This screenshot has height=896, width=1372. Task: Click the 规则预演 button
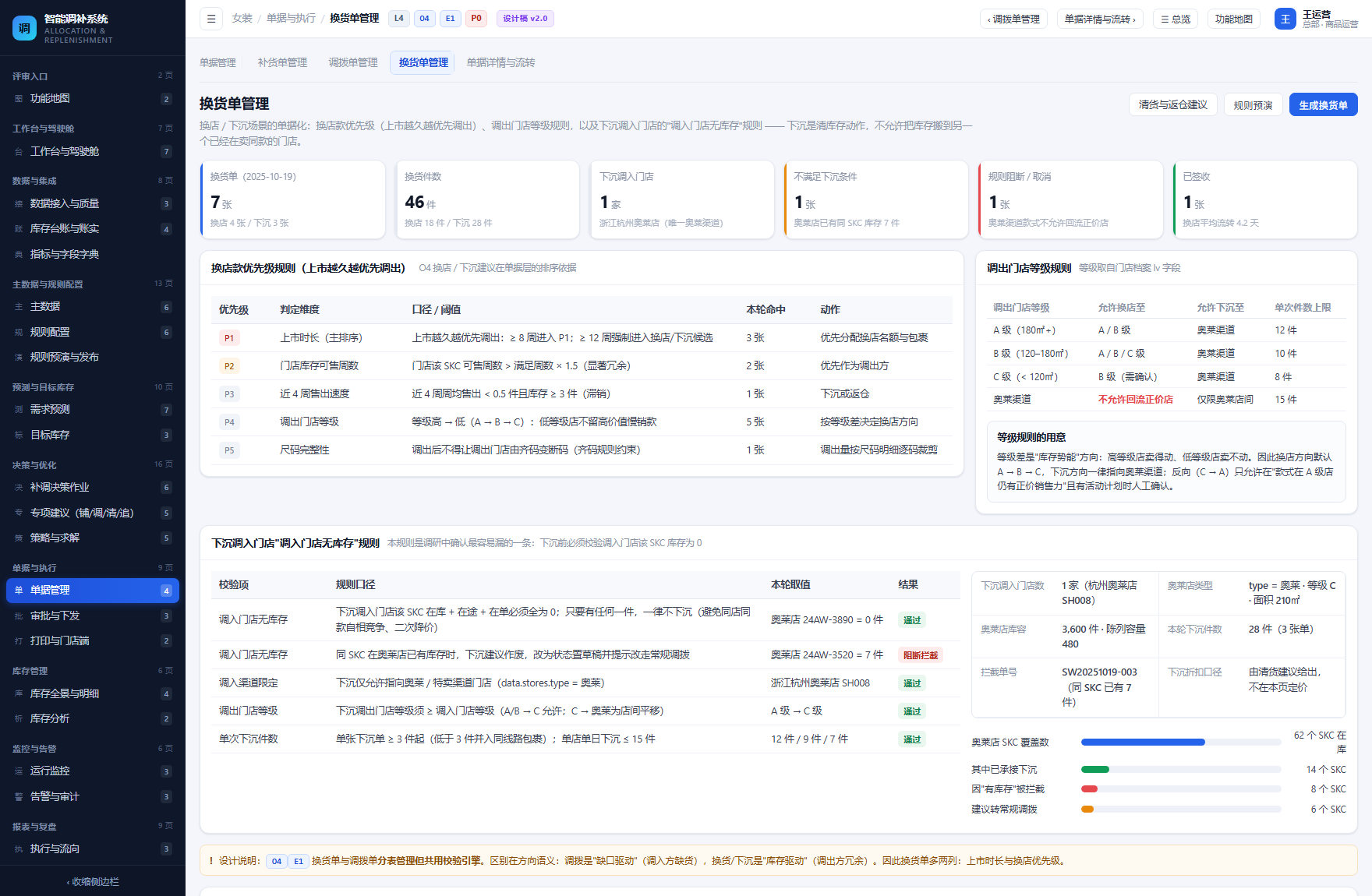1253,104
